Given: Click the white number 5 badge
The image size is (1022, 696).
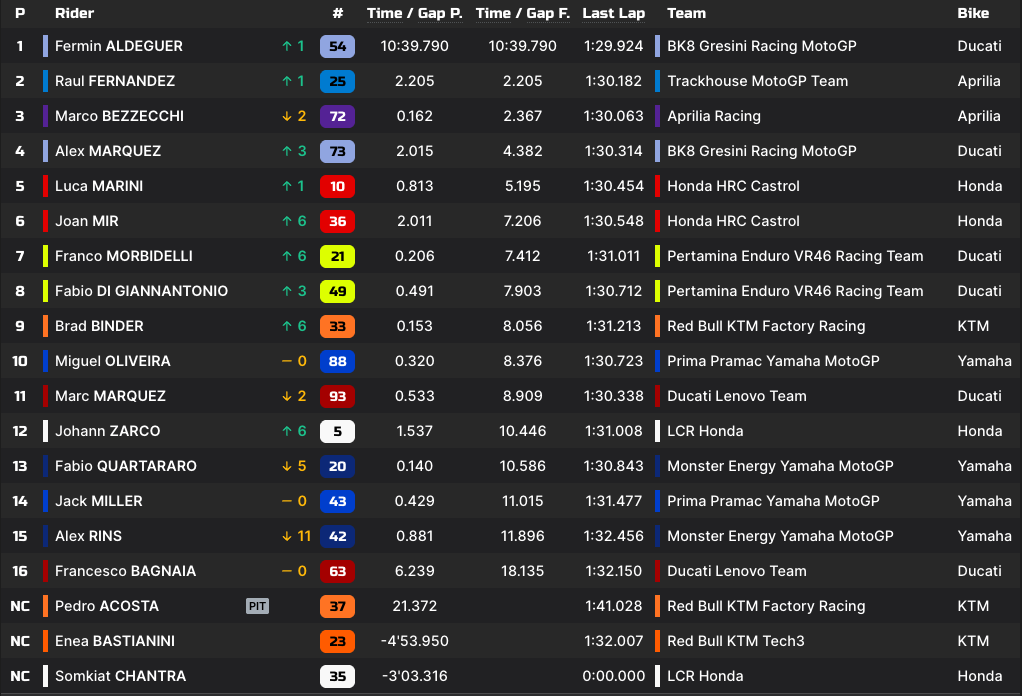Looking at the screenshot, I should [337, 431].
